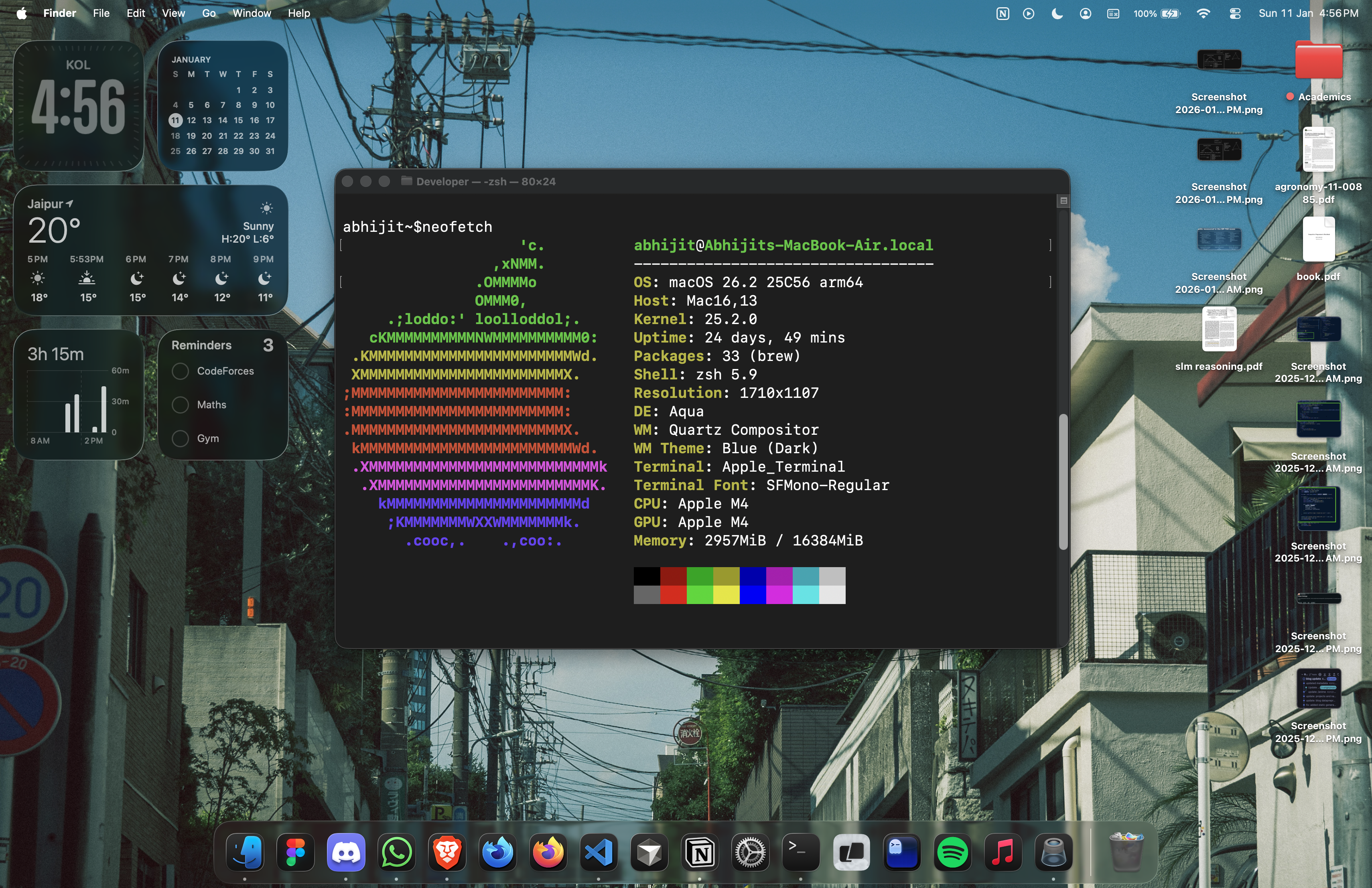Open Visual Studio Code from the Dock
This screenshot has width=1372, height=888.
point(599,852)
